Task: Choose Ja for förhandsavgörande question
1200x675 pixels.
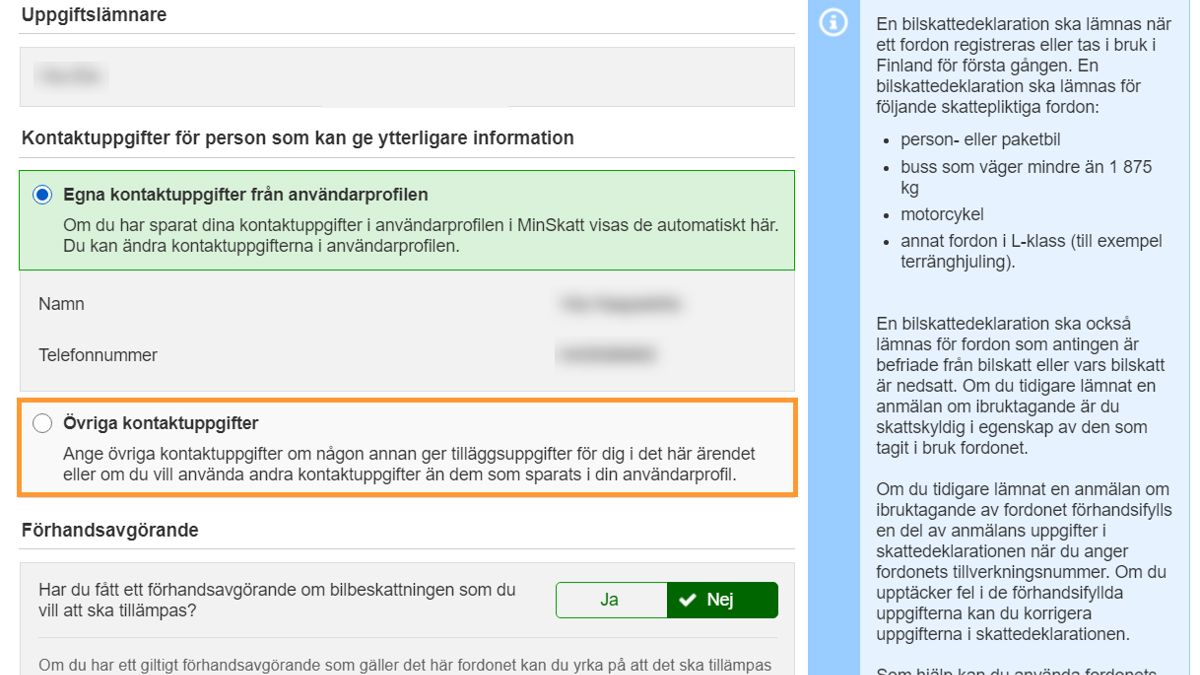Action: [x=610, y=600]
